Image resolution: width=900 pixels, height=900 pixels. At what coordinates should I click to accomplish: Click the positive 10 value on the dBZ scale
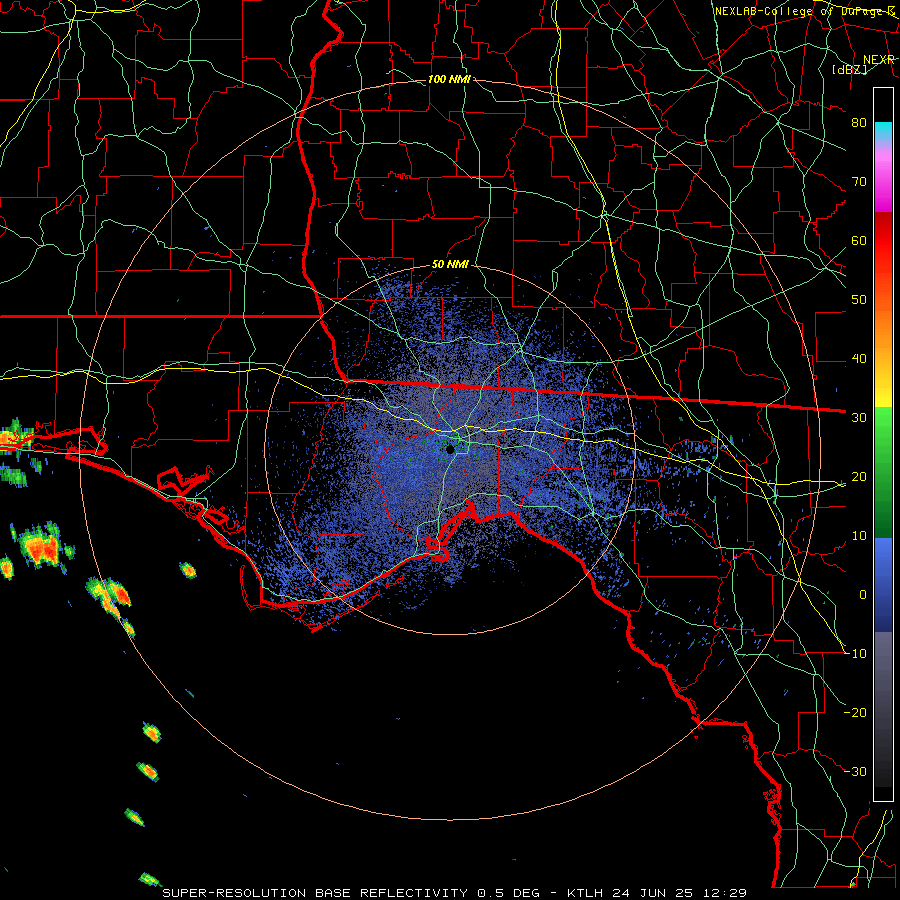(859, 536)
